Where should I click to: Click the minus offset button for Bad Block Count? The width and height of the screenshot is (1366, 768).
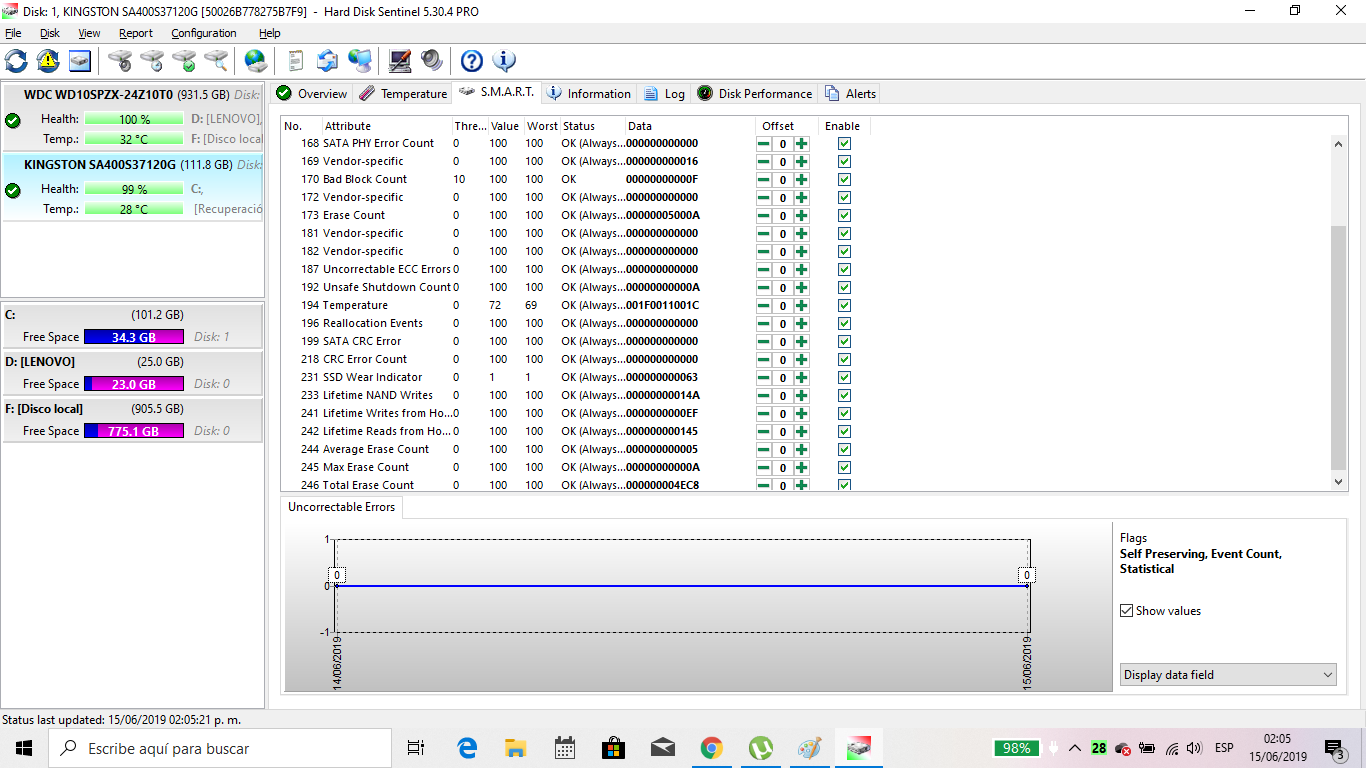point(764,180)
